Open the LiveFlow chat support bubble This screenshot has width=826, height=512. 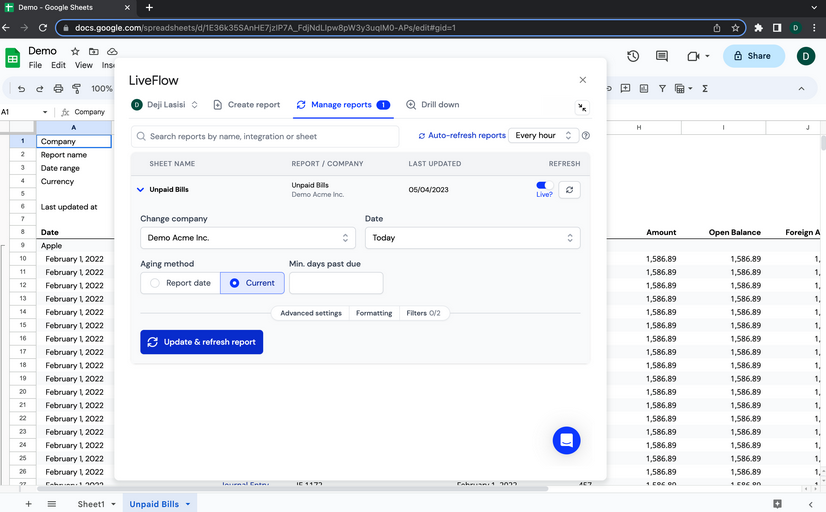click(x=566, y=440)
